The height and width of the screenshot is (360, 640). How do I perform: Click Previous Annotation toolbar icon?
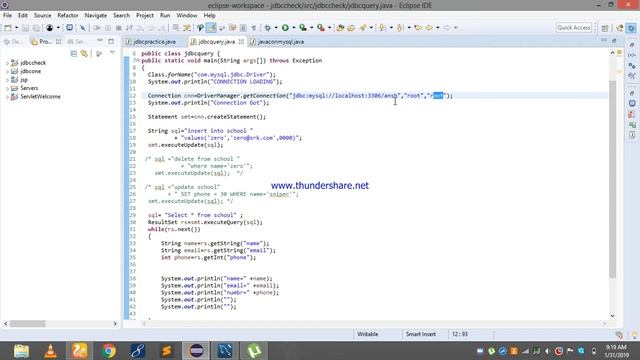point(400,28)
